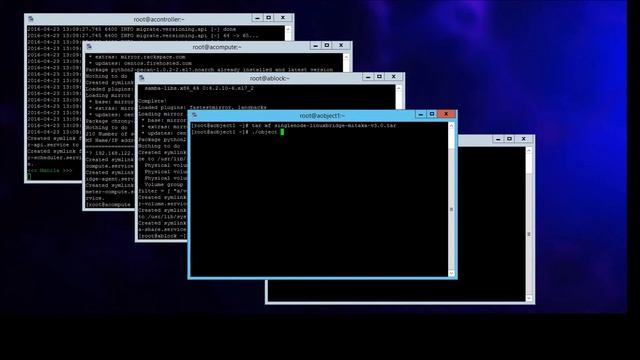Click the scrollbar thumb grip in root@aobject1 window
Screen dimensions: 640x360
451,209
